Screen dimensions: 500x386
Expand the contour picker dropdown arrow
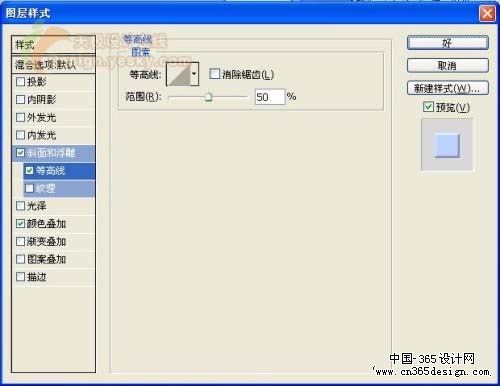tap(194, 74)
